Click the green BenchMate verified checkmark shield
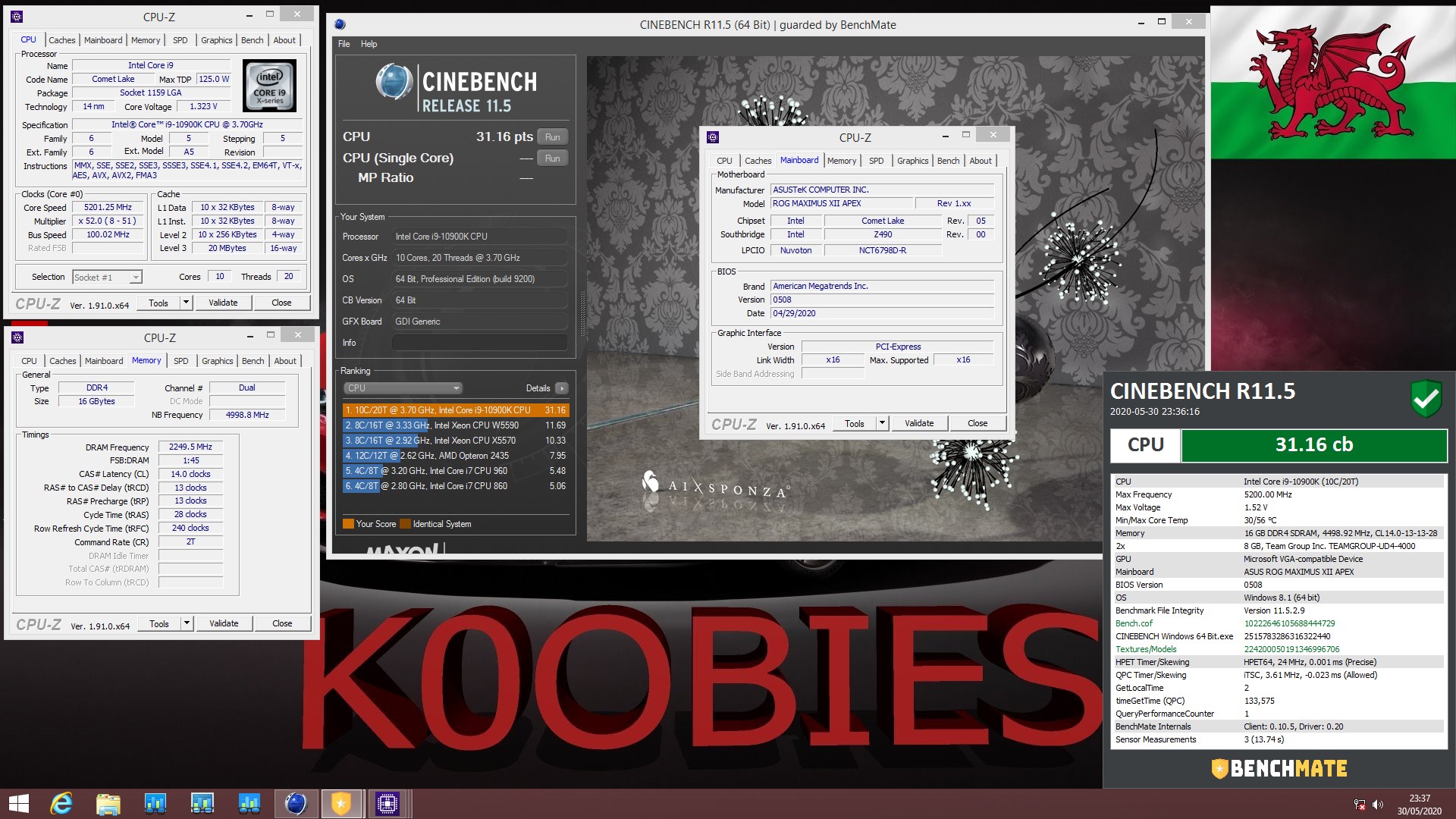 1426,398
